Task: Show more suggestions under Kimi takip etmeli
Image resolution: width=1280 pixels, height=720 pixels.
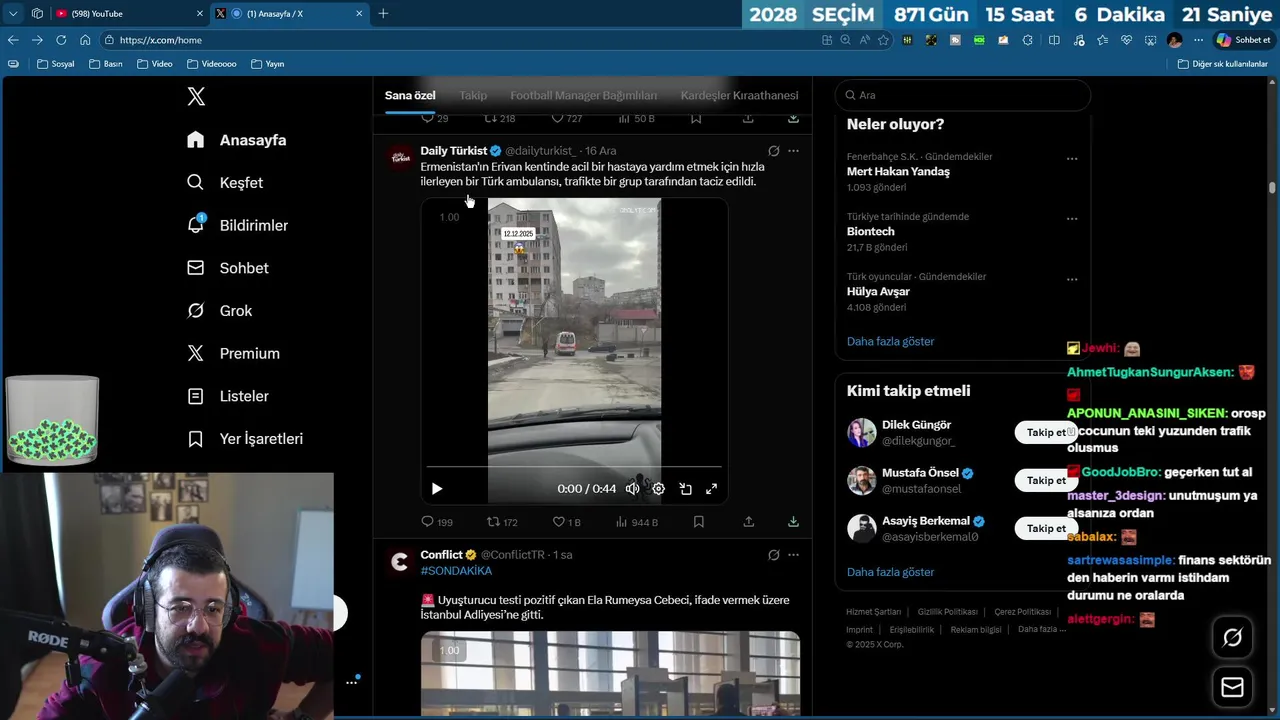Action: coord(890,572)
